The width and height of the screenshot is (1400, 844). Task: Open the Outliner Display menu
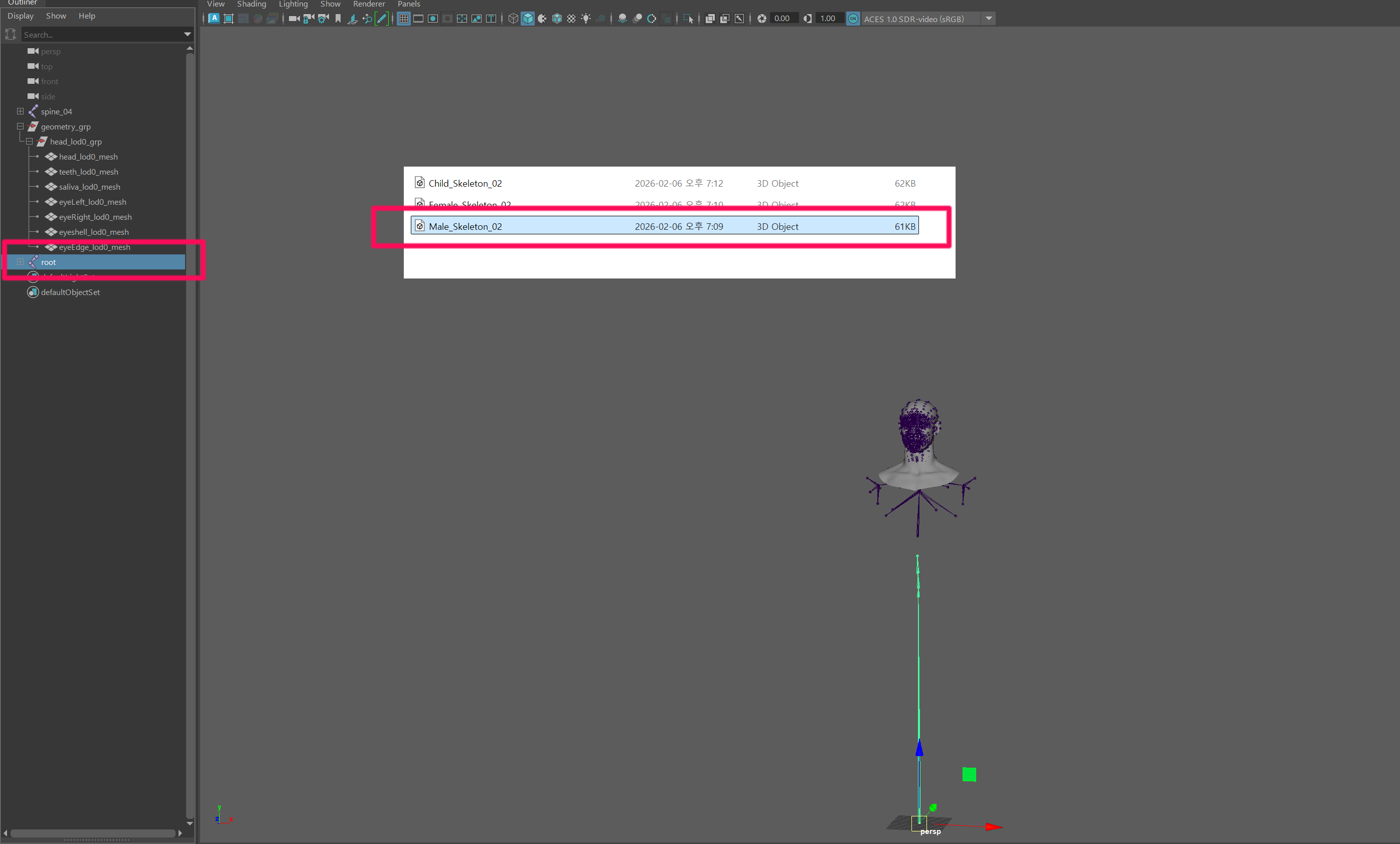tap(21, 16)
